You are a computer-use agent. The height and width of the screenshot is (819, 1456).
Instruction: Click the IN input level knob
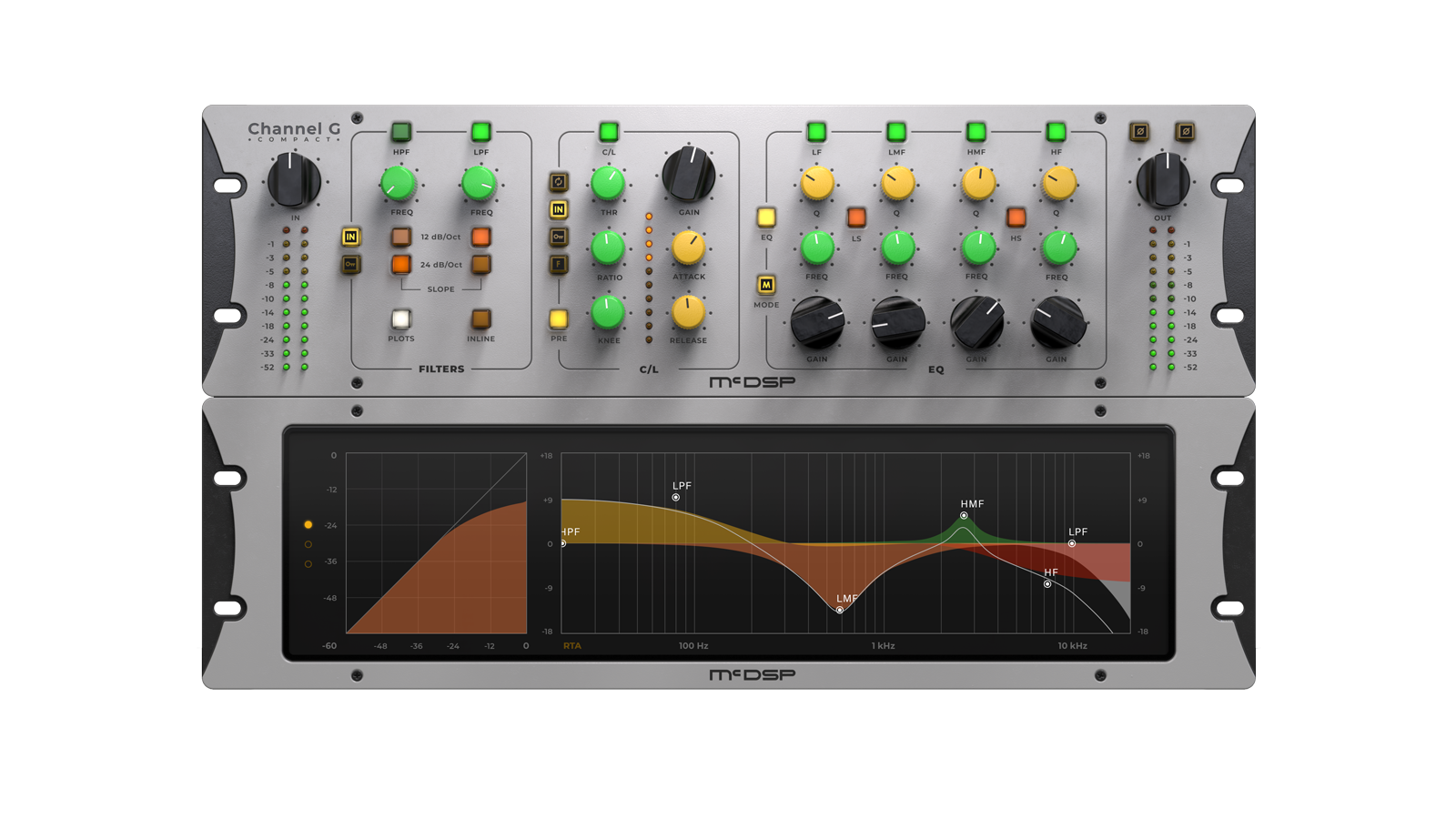point(294,180)
